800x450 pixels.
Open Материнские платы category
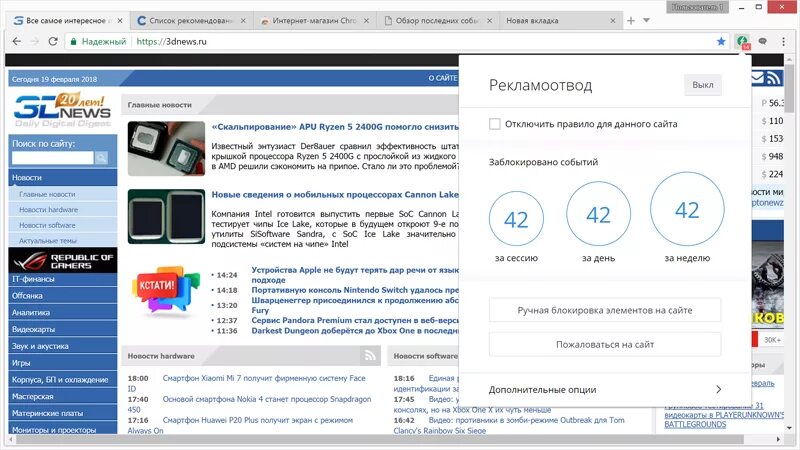(62, 413)
